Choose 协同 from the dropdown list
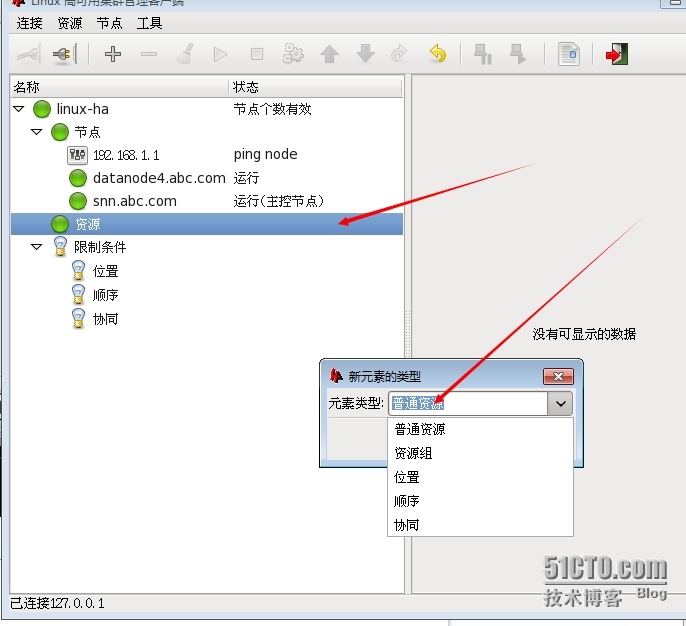Viewport: 686px width, 626px height. (480, 525)
